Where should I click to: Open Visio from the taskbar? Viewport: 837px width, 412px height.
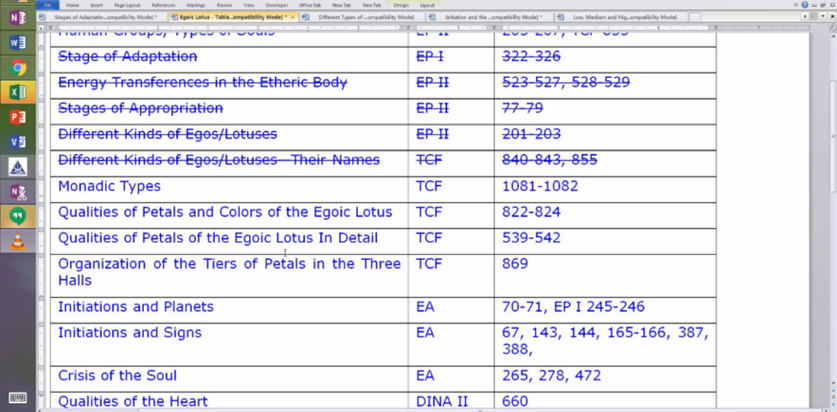pos(17,142)
